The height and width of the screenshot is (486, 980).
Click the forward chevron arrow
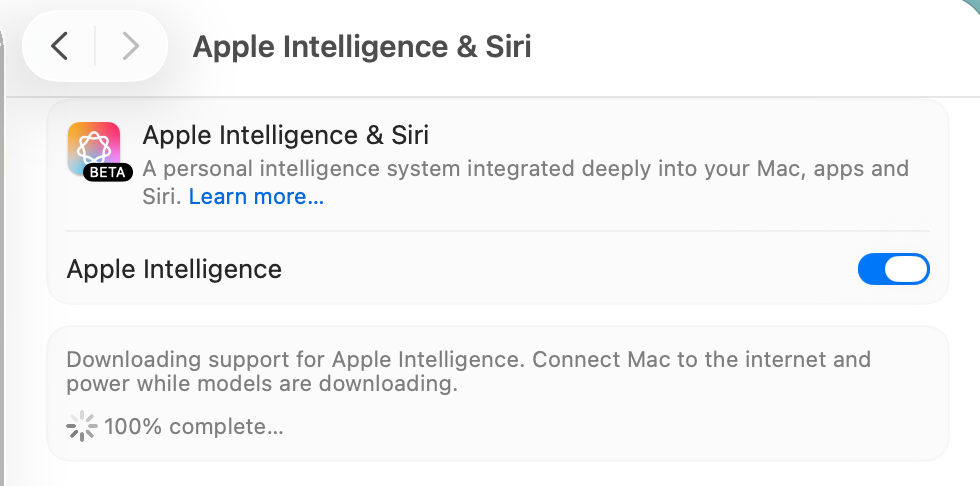click(x=130, y=46)
